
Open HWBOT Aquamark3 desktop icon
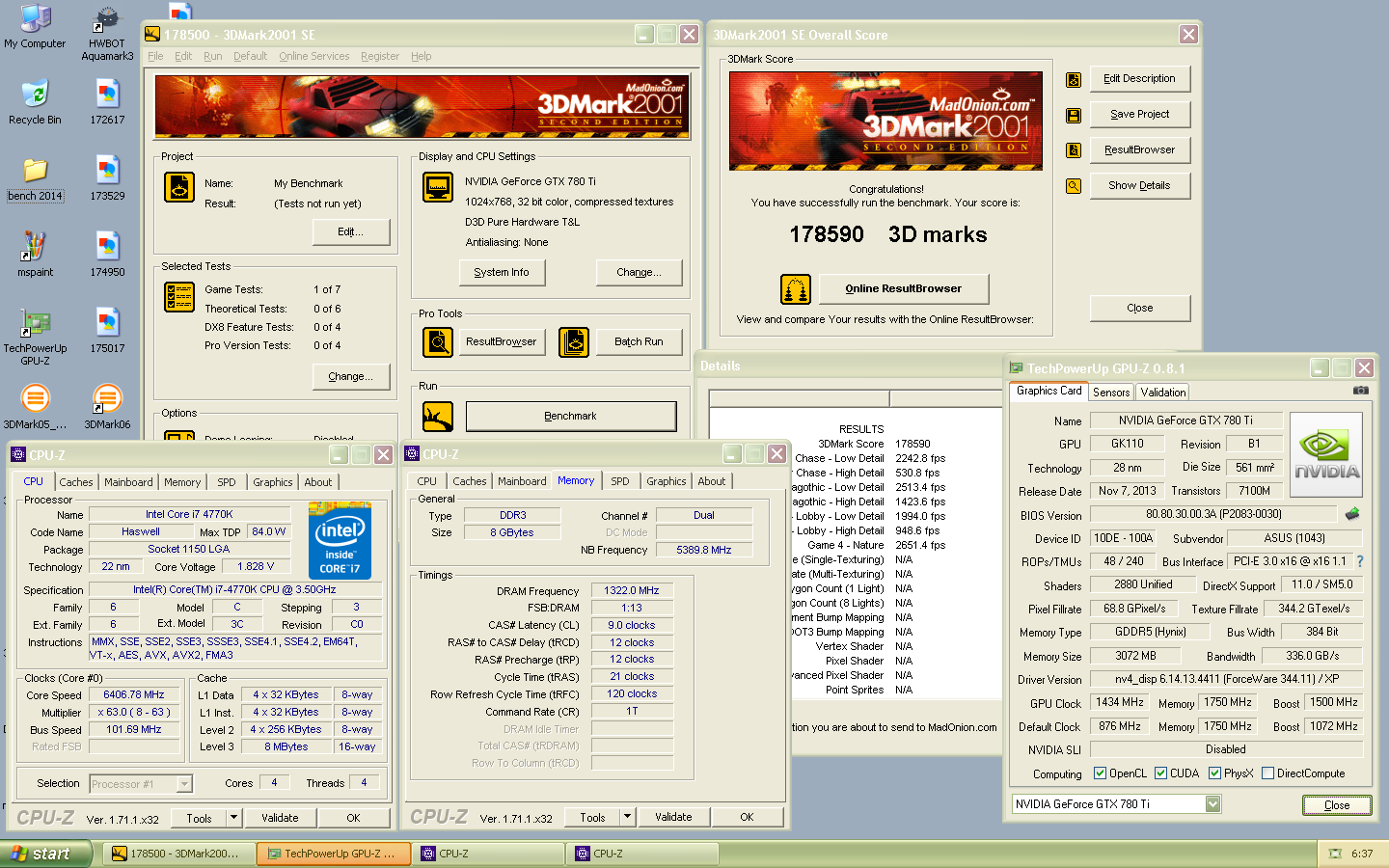pos(107,35)
